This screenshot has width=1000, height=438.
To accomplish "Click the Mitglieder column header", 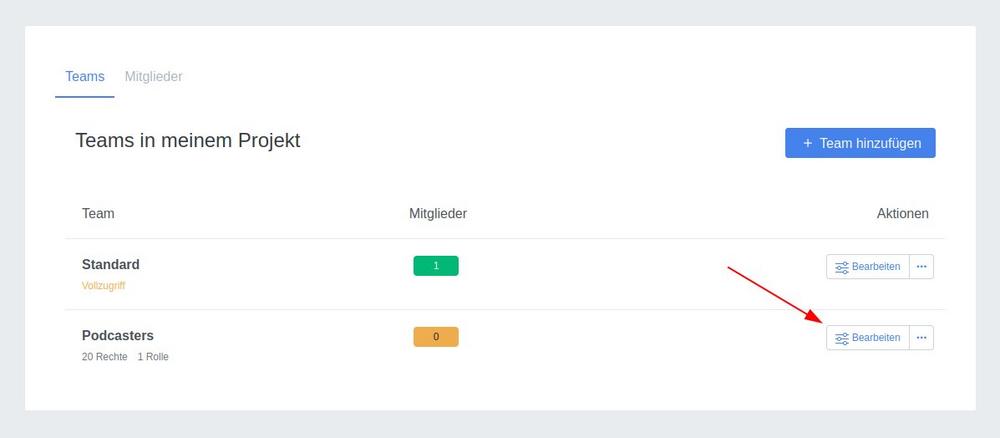I will tap(438, 214).
